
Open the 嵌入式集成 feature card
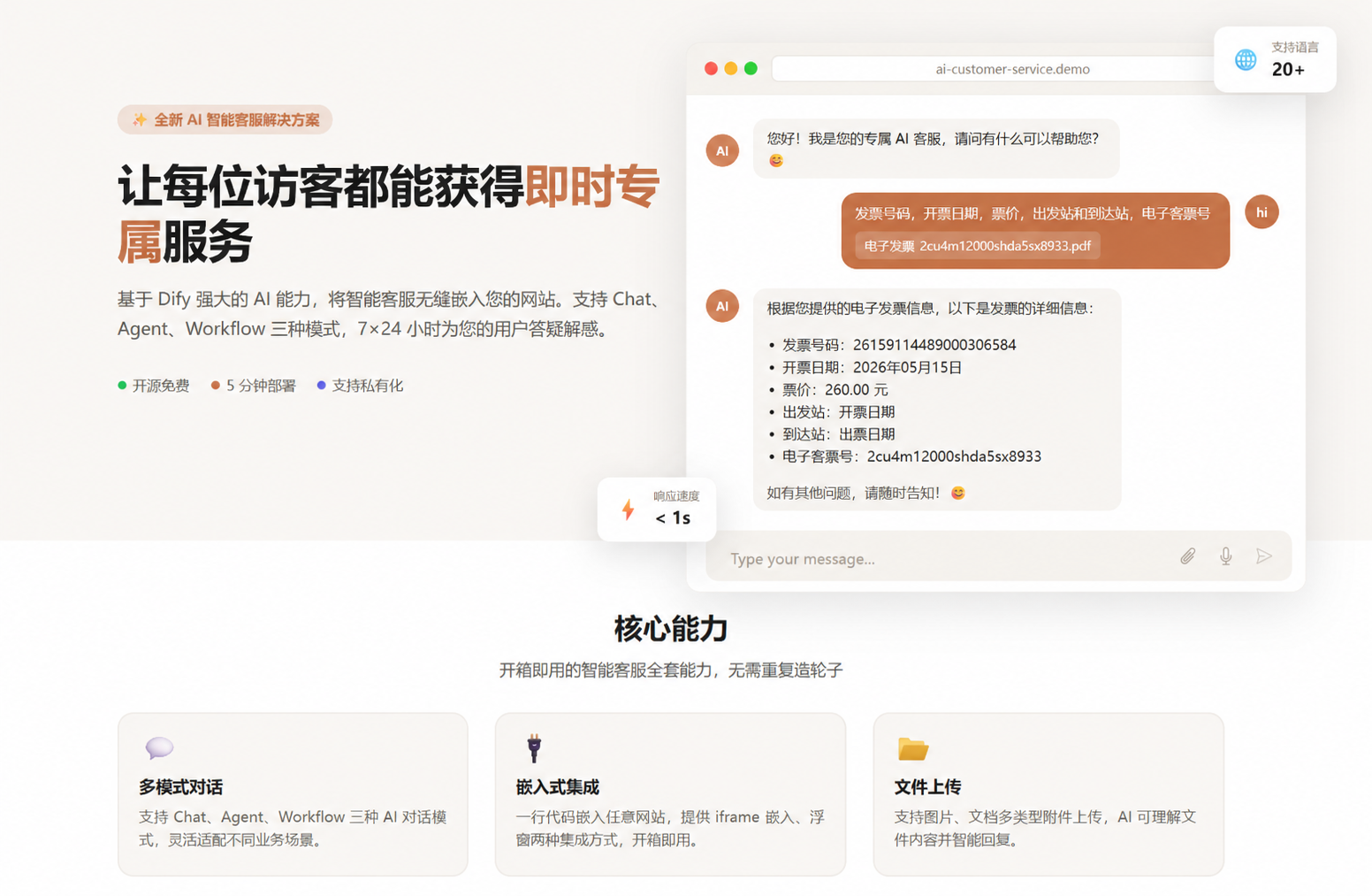[670, 794]
